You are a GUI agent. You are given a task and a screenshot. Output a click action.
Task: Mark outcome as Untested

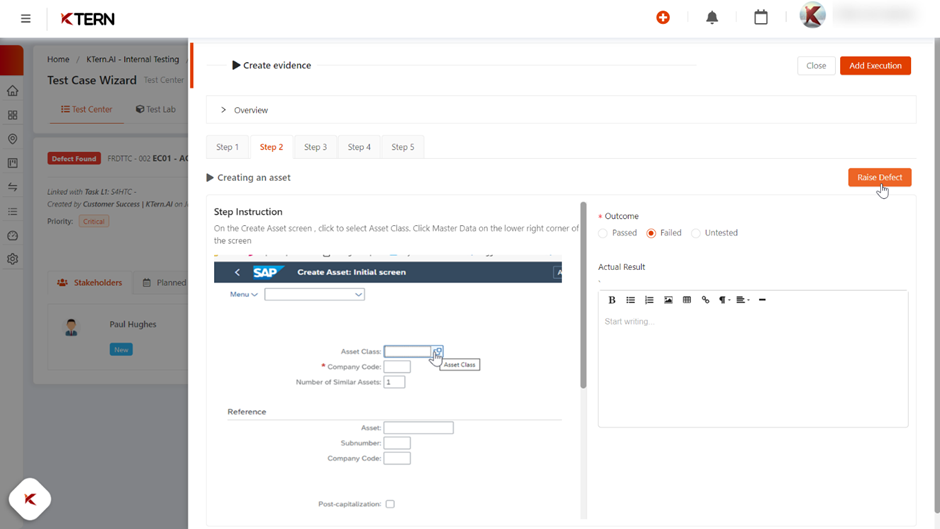[696, 233]
